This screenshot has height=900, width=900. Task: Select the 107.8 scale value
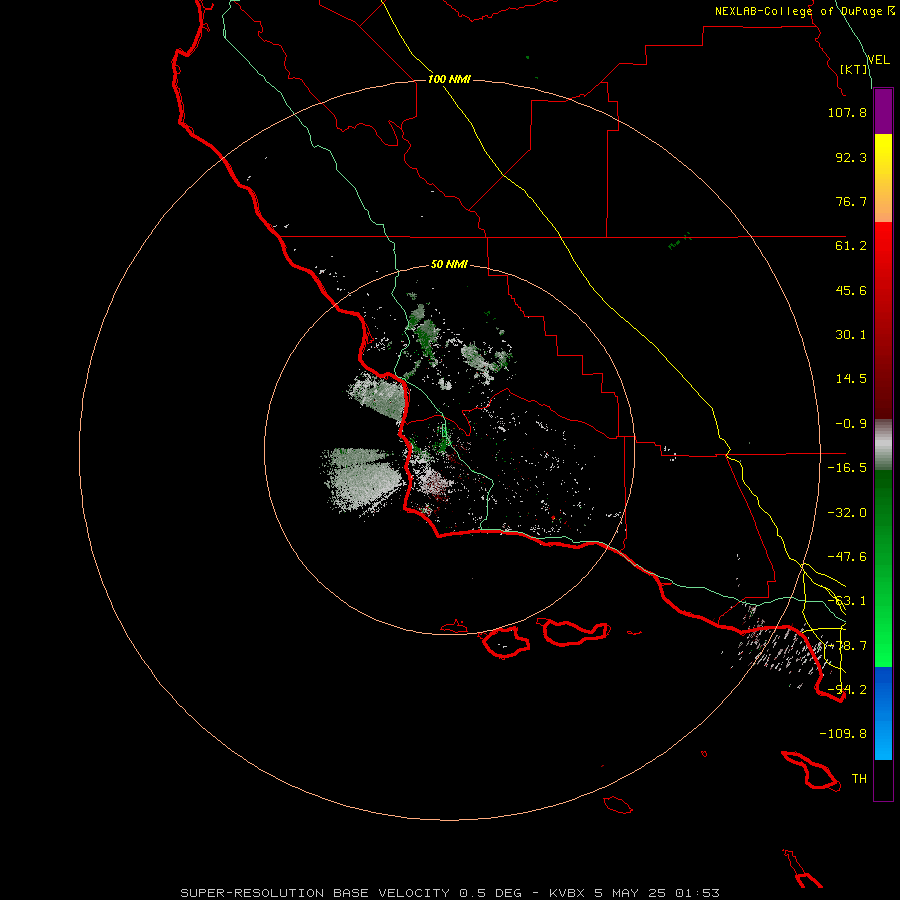pyautogui.click(x=847, y=112)
